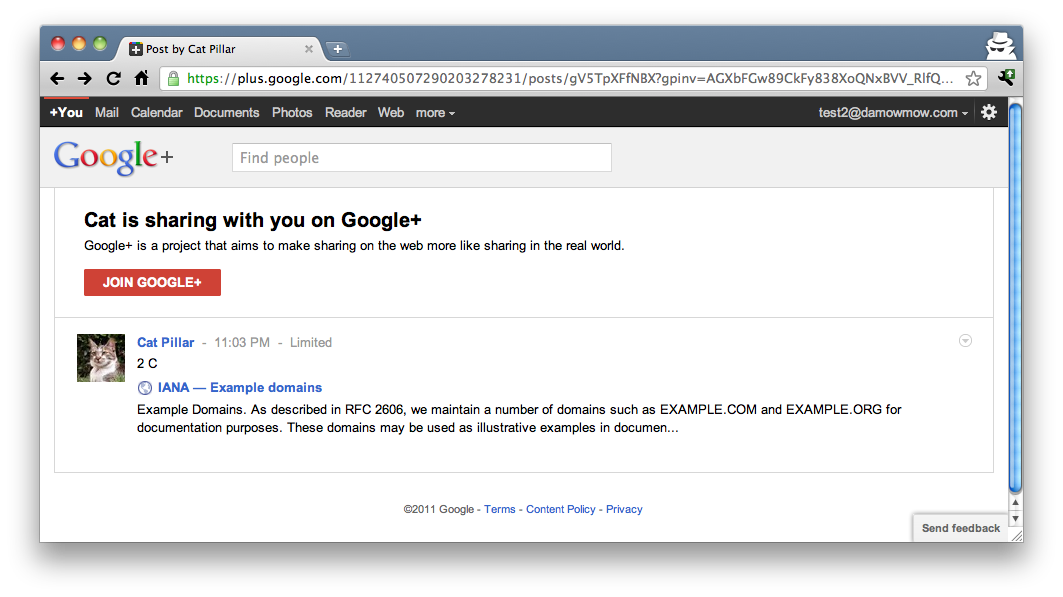This screenshot has height=597, width=1063.
Task: Click the globe icon beside IANA link
Action: (x=145, y=388)
